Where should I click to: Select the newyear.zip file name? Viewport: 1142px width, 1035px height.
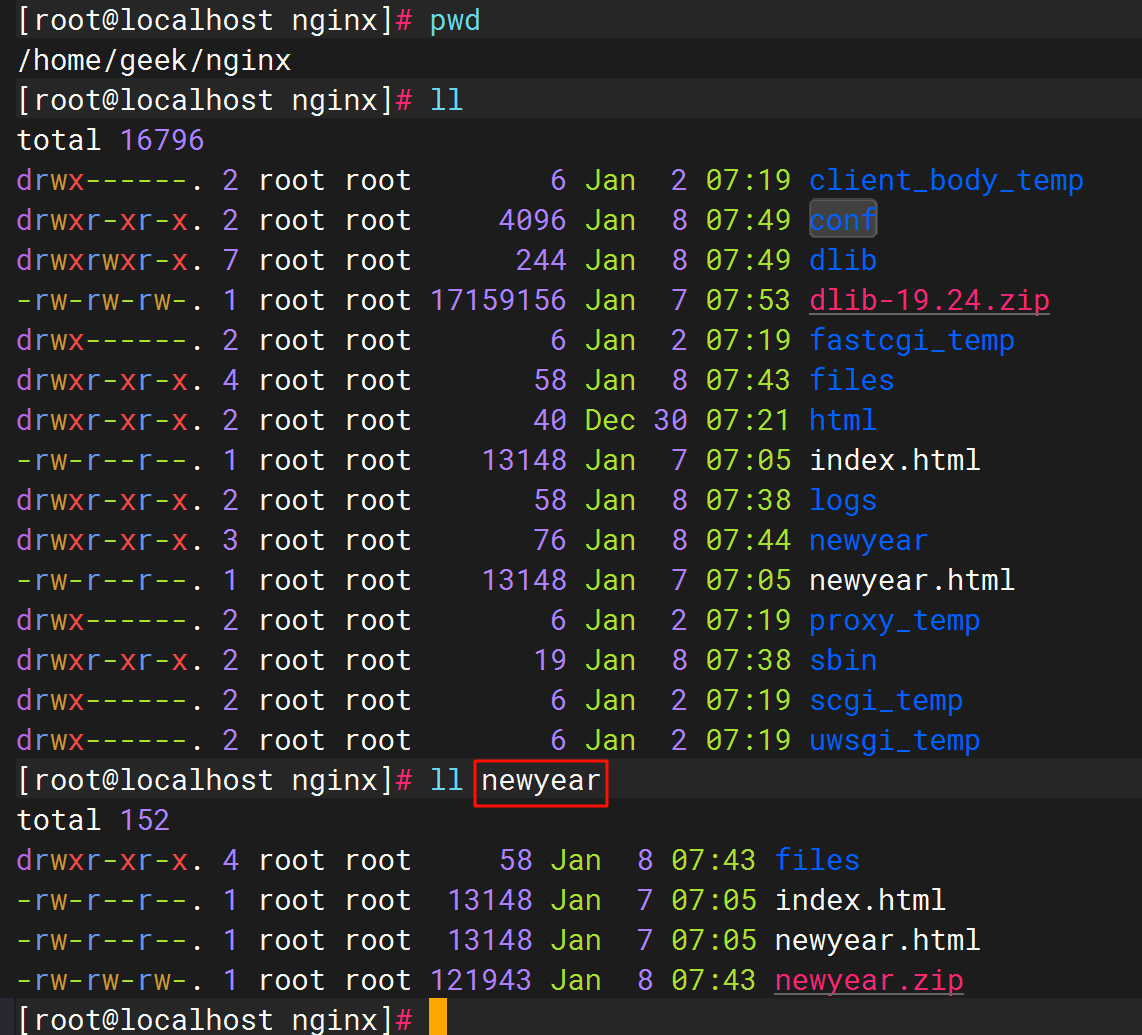point(869,980)
